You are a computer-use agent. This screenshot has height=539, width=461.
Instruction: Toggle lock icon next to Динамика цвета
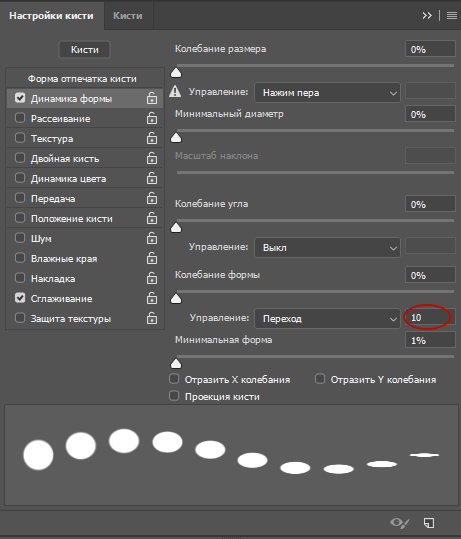[x=152, y=178]
